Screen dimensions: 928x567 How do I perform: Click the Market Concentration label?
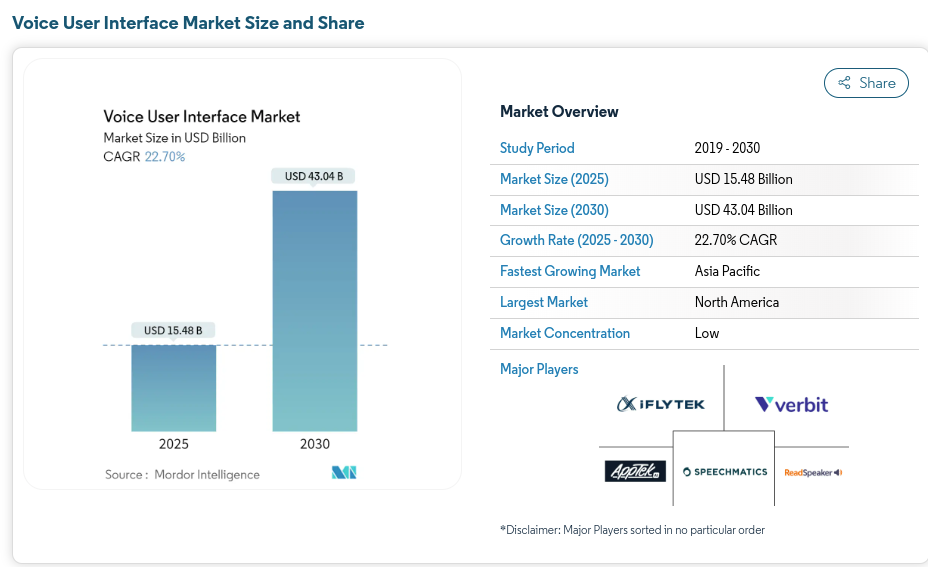click(565, 333)
